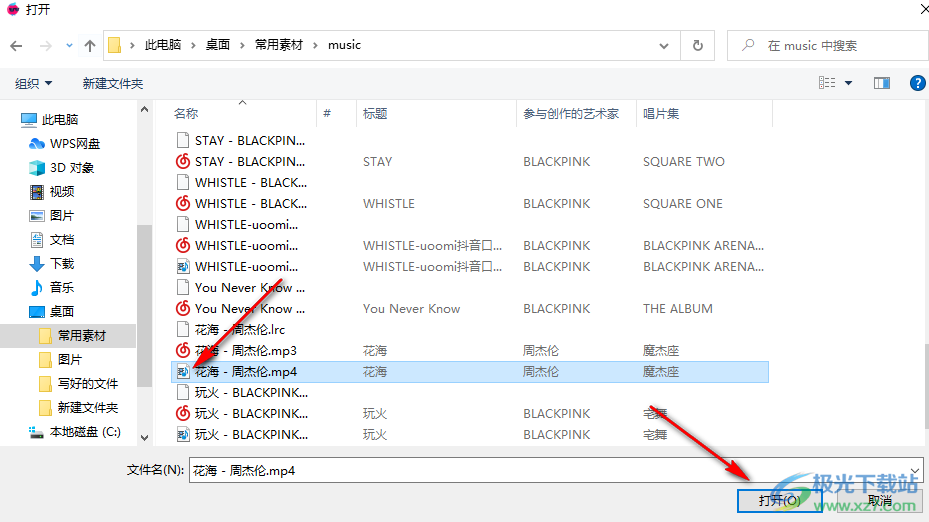Click the search box for music
The width and height of the screenshot is (929, 522).
click(x=827, y=46)
